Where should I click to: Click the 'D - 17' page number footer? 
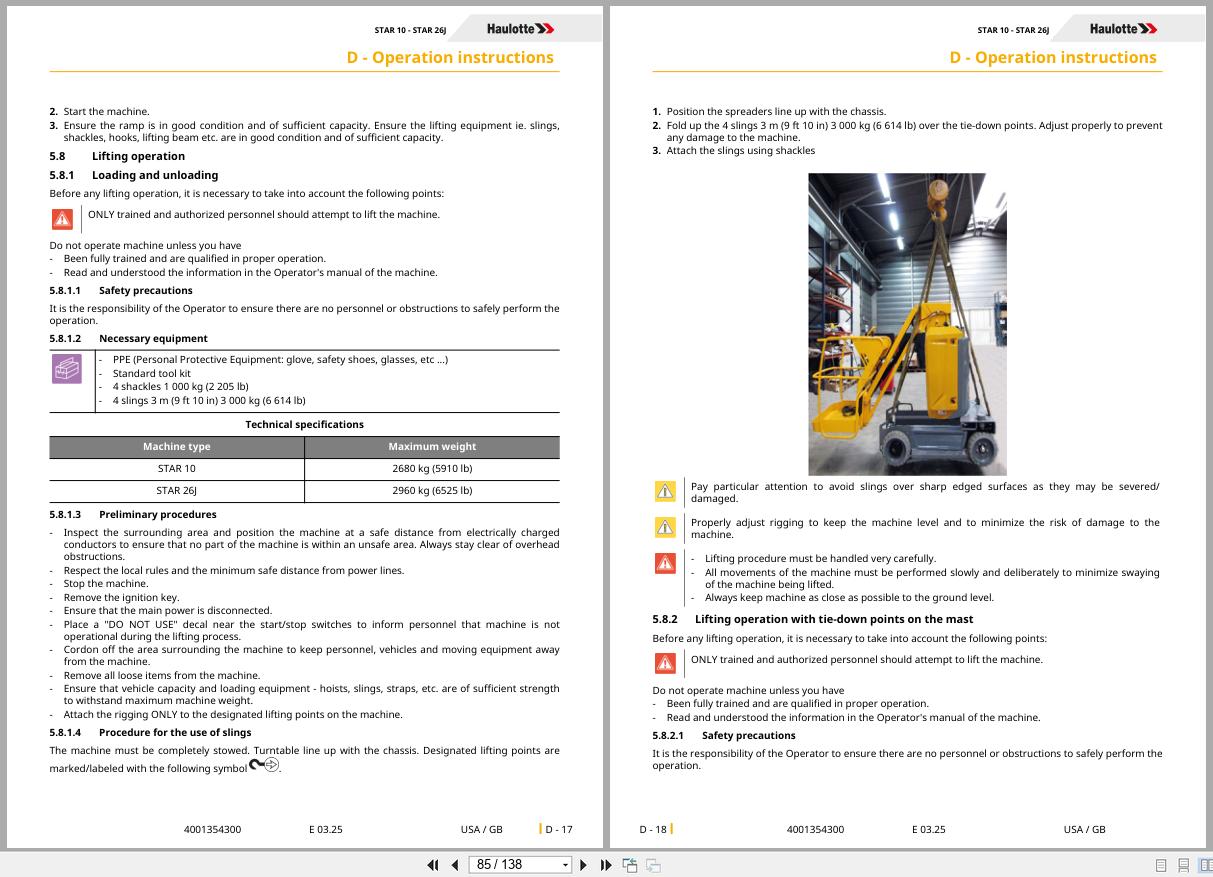click(559, 829)
